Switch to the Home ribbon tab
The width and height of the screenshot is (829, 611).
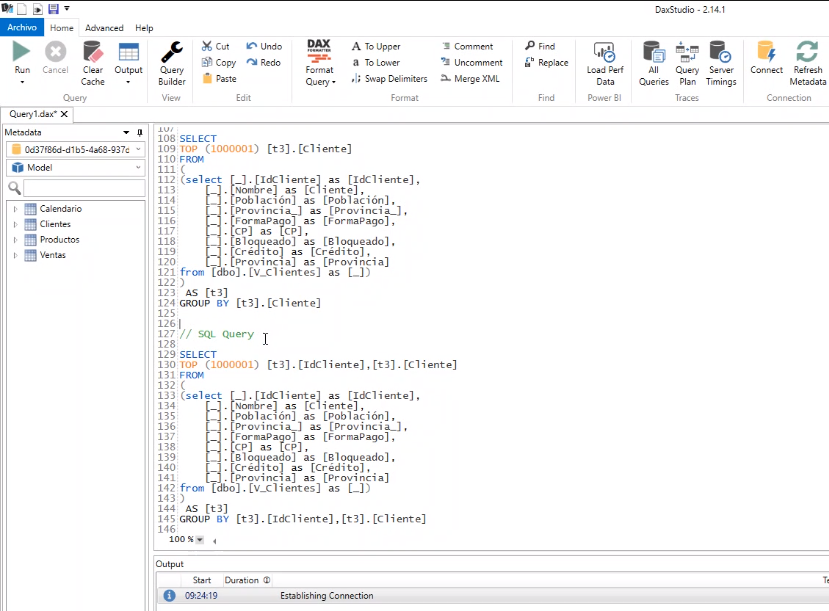click(62, 28)
